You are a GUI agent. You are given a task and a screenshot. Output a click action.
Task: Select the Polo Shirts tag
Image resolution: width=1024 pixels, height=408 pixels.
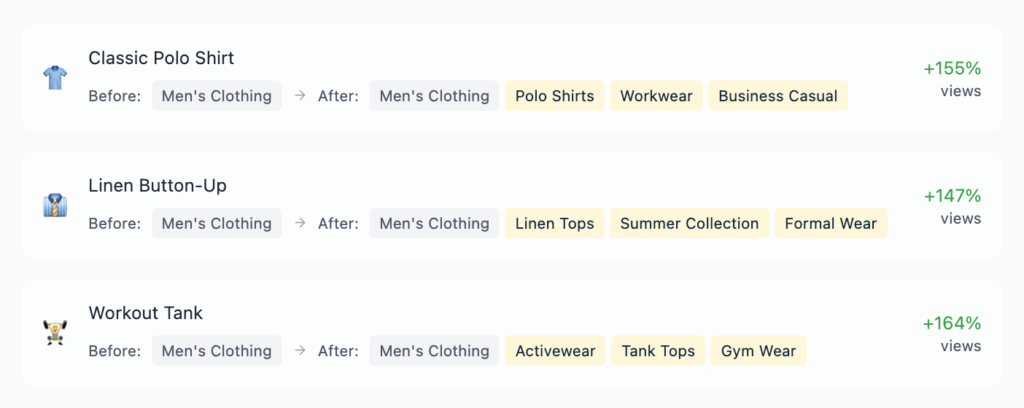click(x=554, y=95)
